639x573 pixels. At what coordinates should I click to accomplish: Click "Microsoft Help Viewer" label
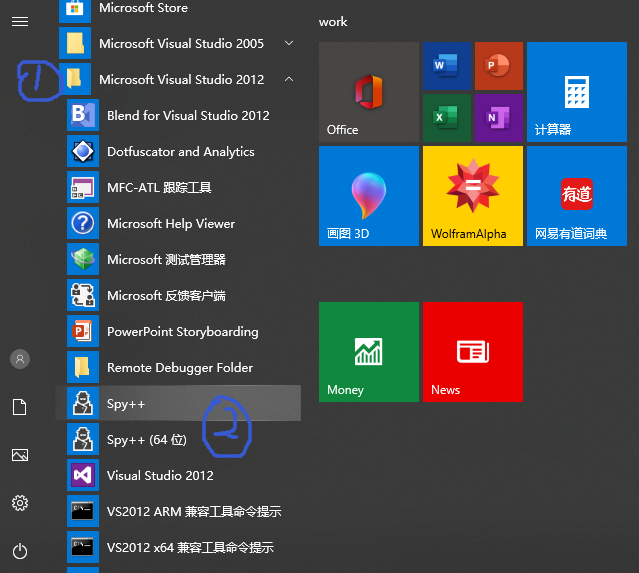coord(171,224)
